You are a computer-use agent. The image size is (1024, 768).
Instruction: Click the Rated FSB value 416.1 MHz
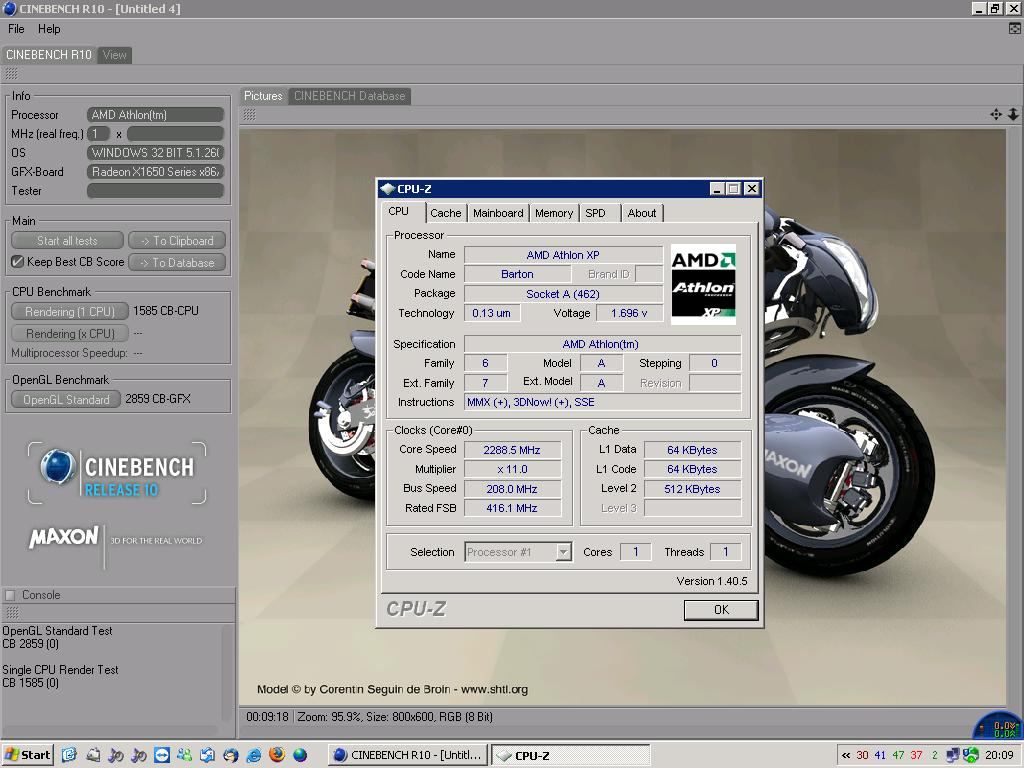[512, 508]
